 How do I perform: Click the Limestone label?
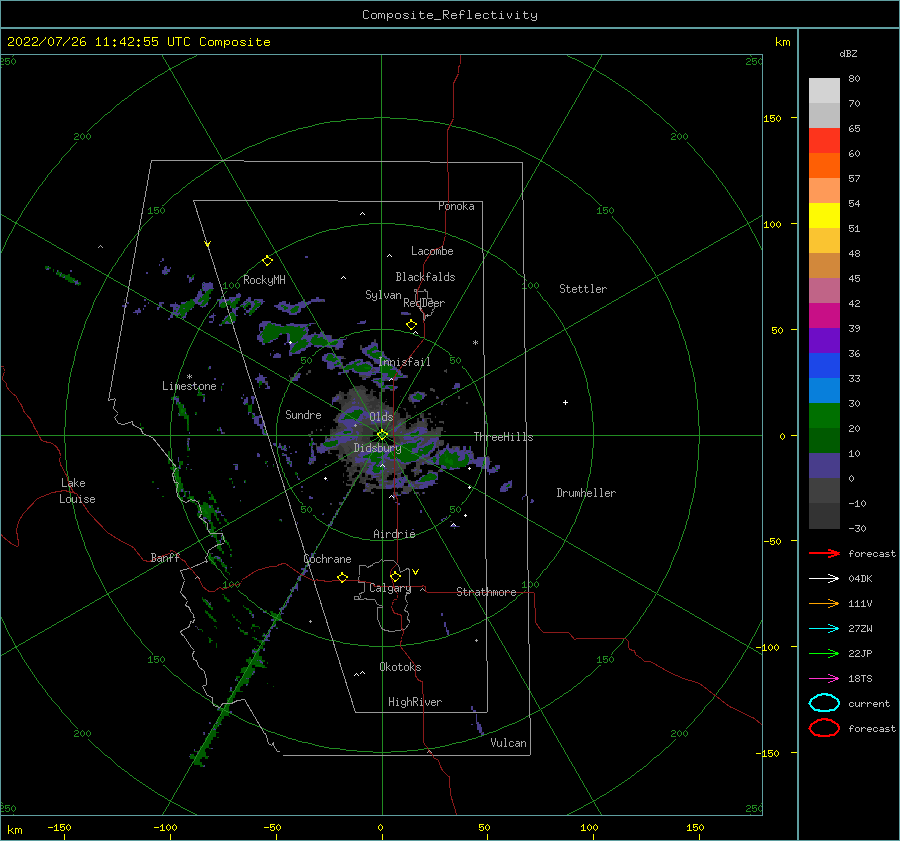click(x=189, y=386)
